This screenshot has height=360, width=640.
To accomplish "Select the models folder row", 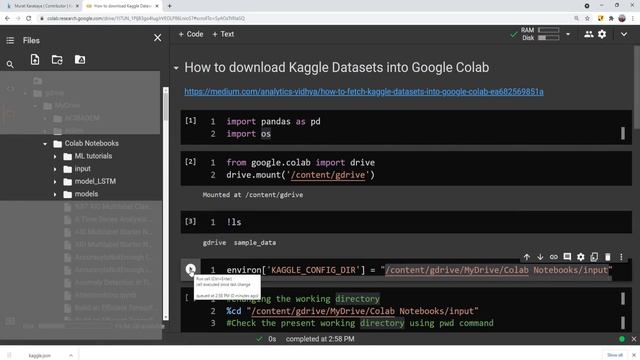I will [81, 194].
